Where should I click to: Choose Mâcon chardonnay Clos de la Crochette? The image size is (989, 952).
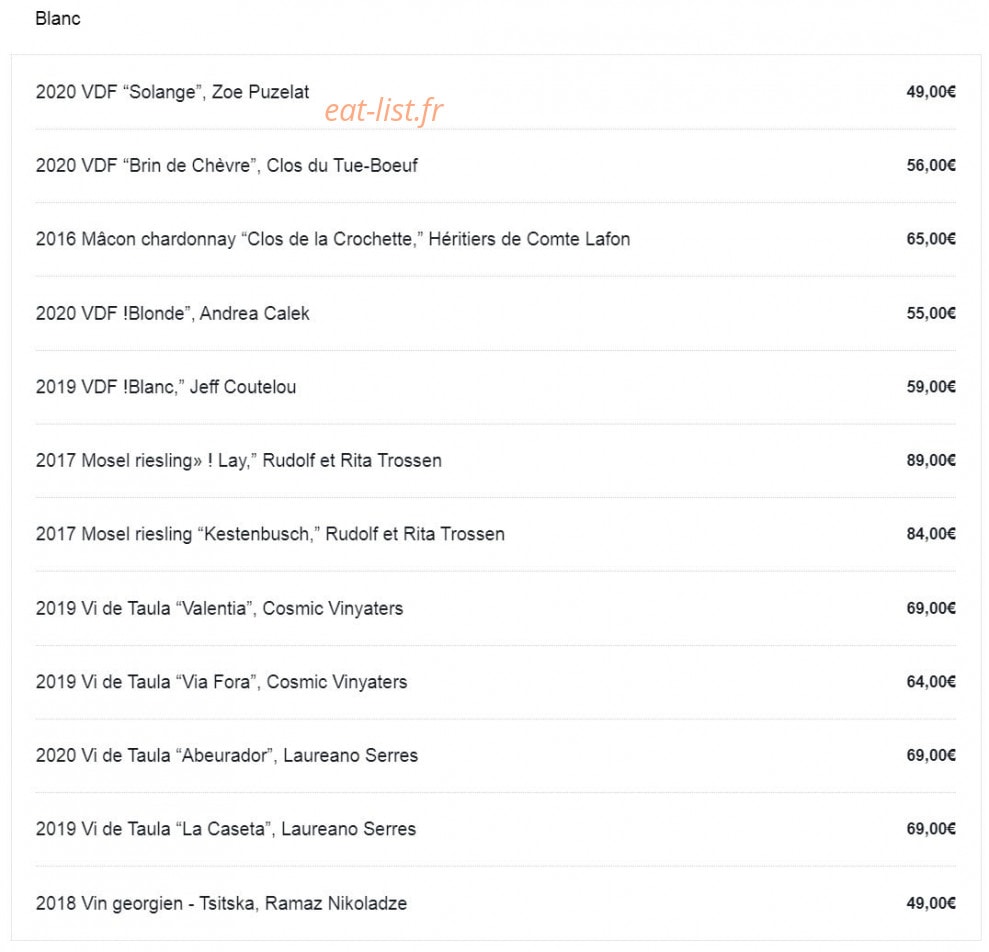tap(496, 240)
